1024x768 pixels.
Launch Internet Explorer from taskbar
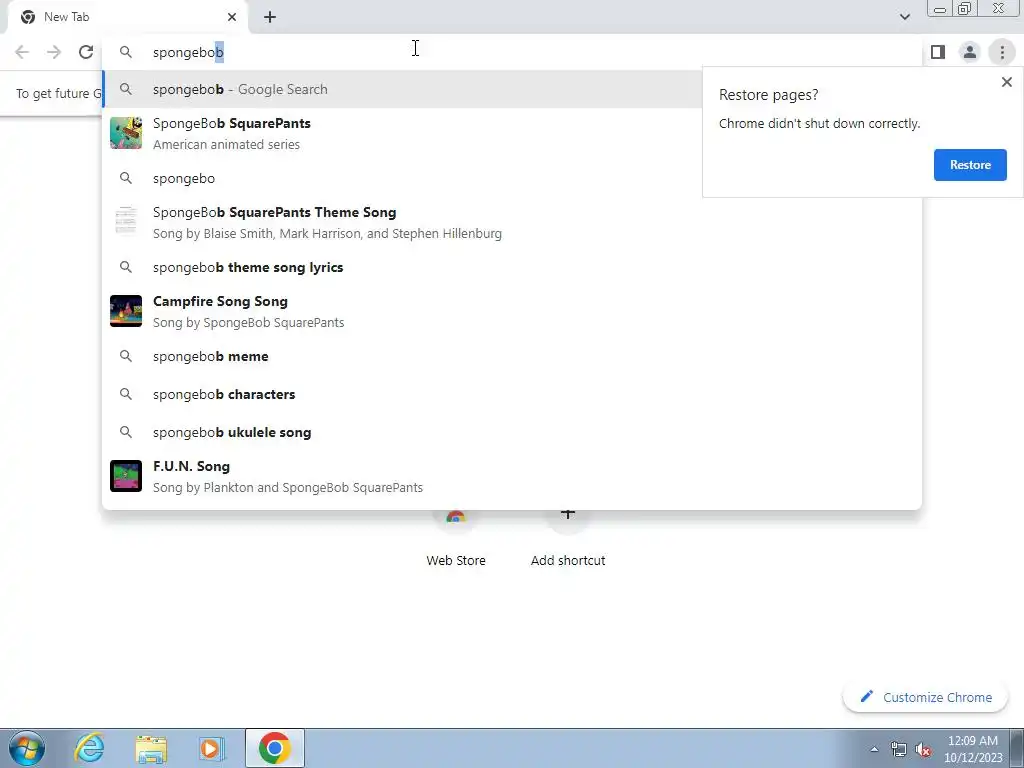(89, 748)
